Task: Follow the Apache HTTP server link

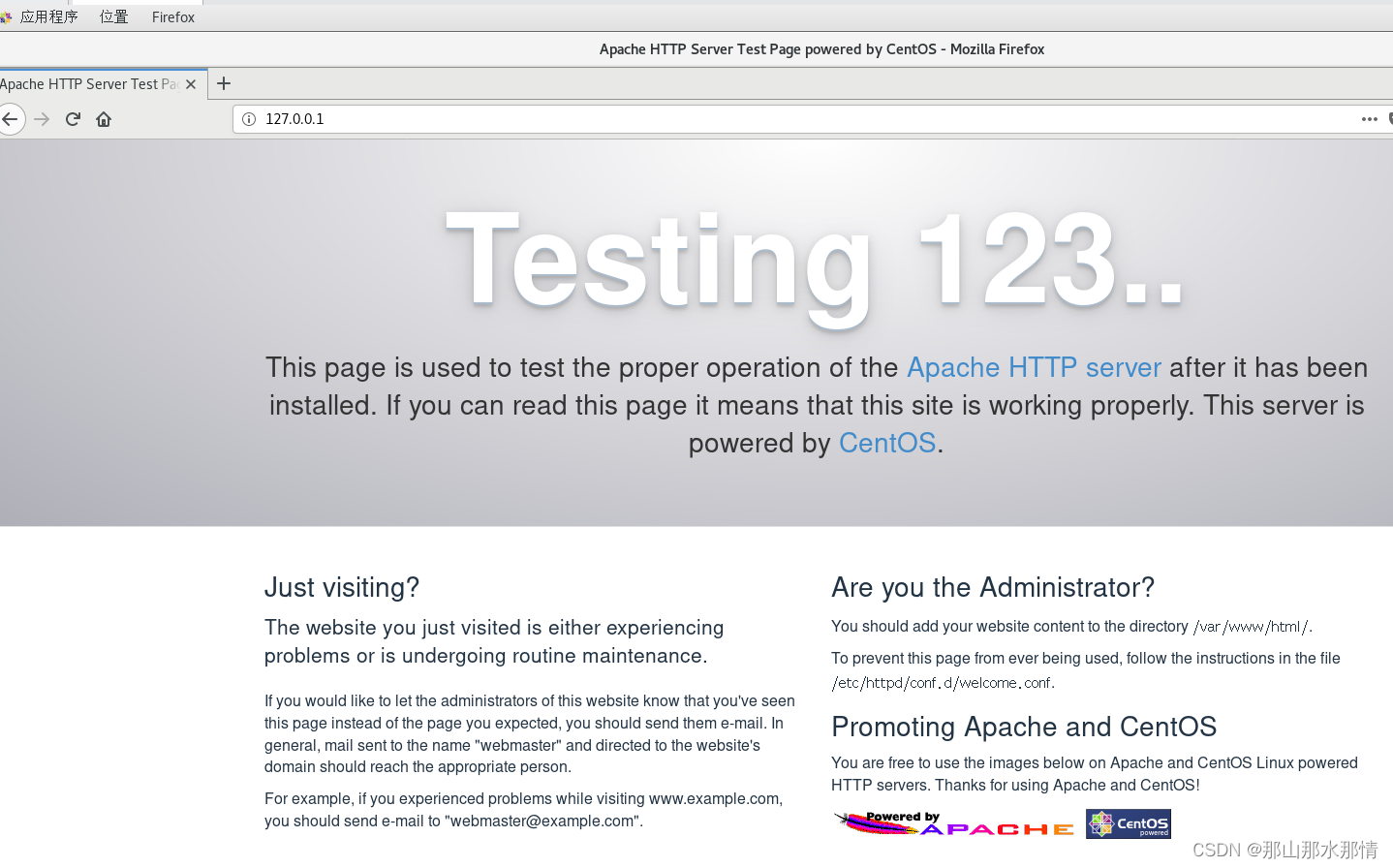Action: (x=1034, y=367)
